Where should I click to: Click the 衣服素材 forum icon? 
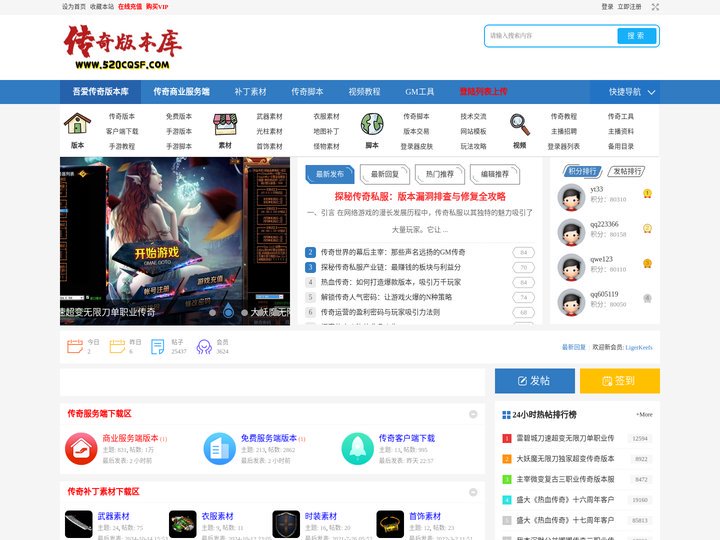[183, 524]
